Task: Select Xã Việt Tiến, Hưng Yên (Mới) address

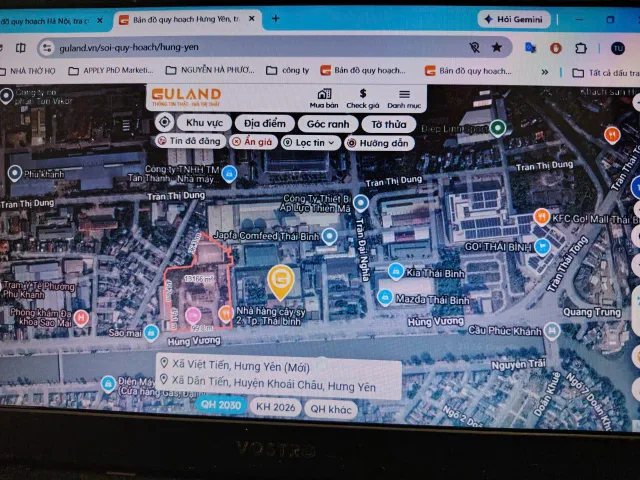Action: click(236, 365)
